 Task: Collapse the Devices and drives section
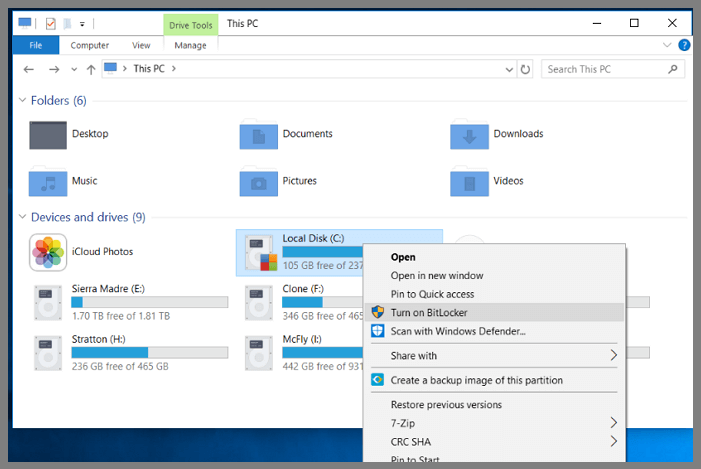(23, 217)
